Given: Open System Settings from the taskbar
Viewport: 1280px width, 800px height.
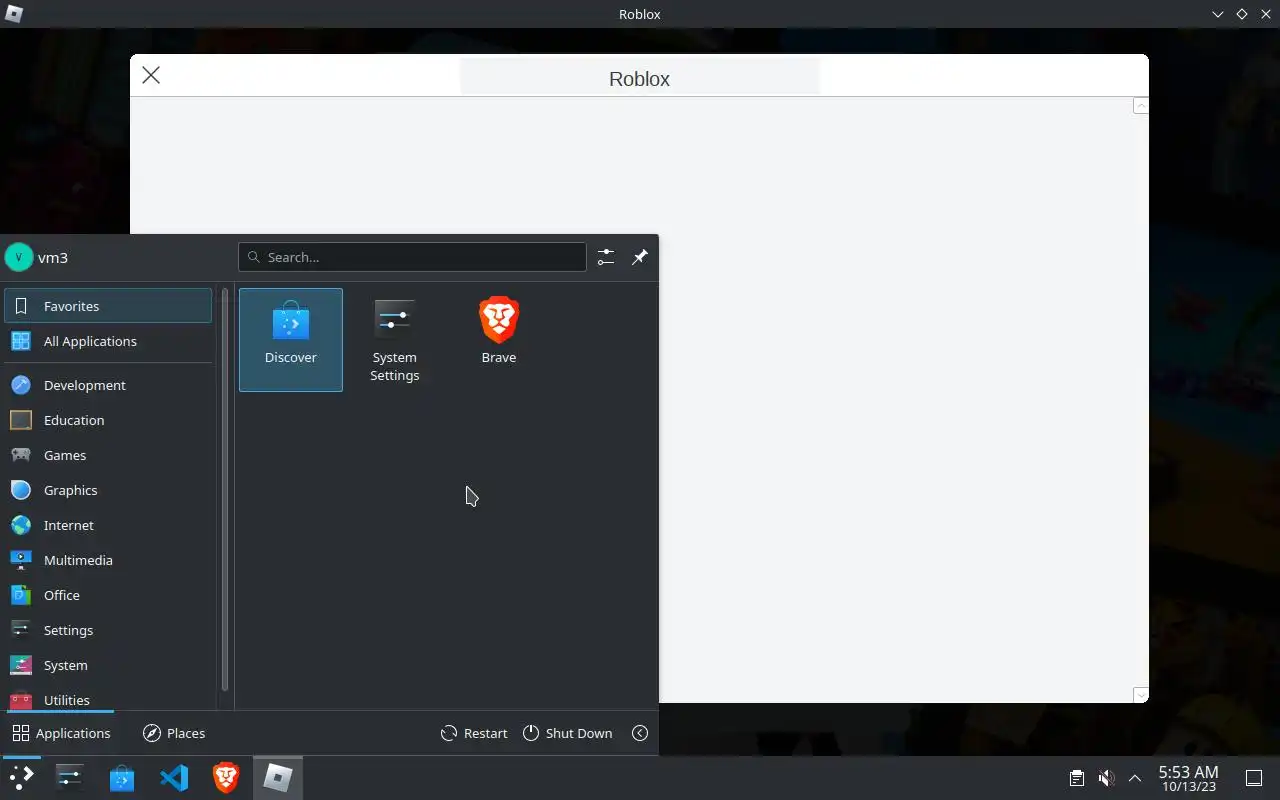Looking at the screenshot, I should [70, 778].
